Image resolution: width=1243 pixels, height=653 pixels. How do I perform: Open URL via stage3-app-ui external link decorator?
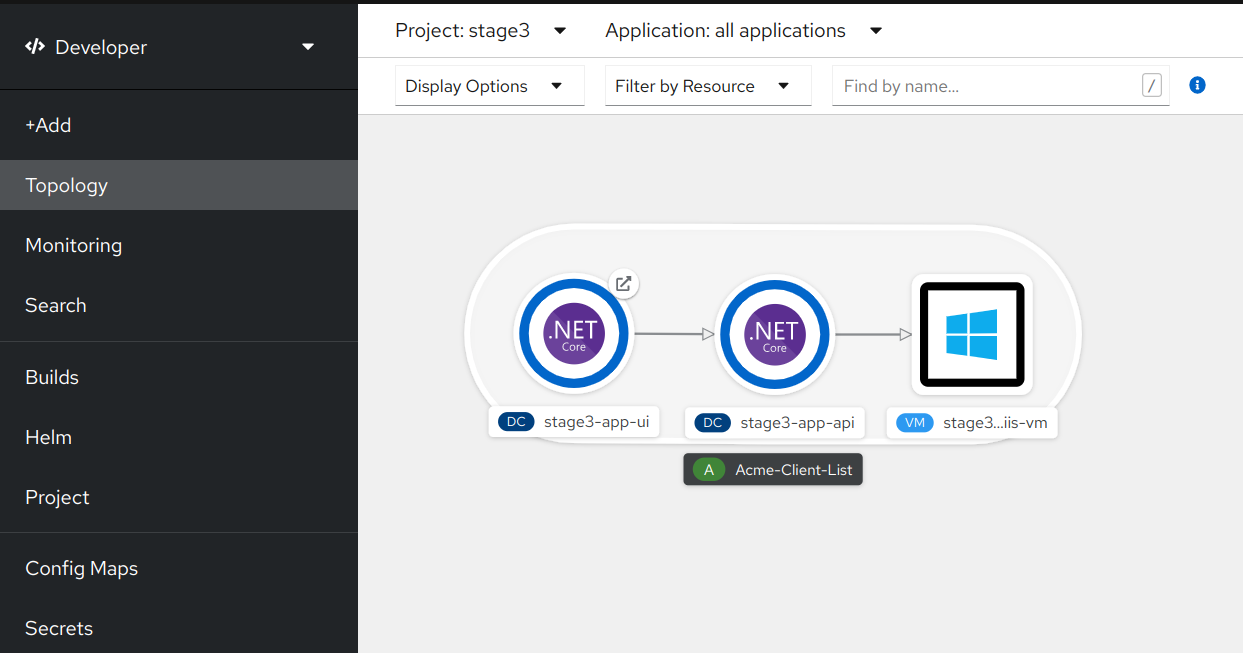pos(623,284)
